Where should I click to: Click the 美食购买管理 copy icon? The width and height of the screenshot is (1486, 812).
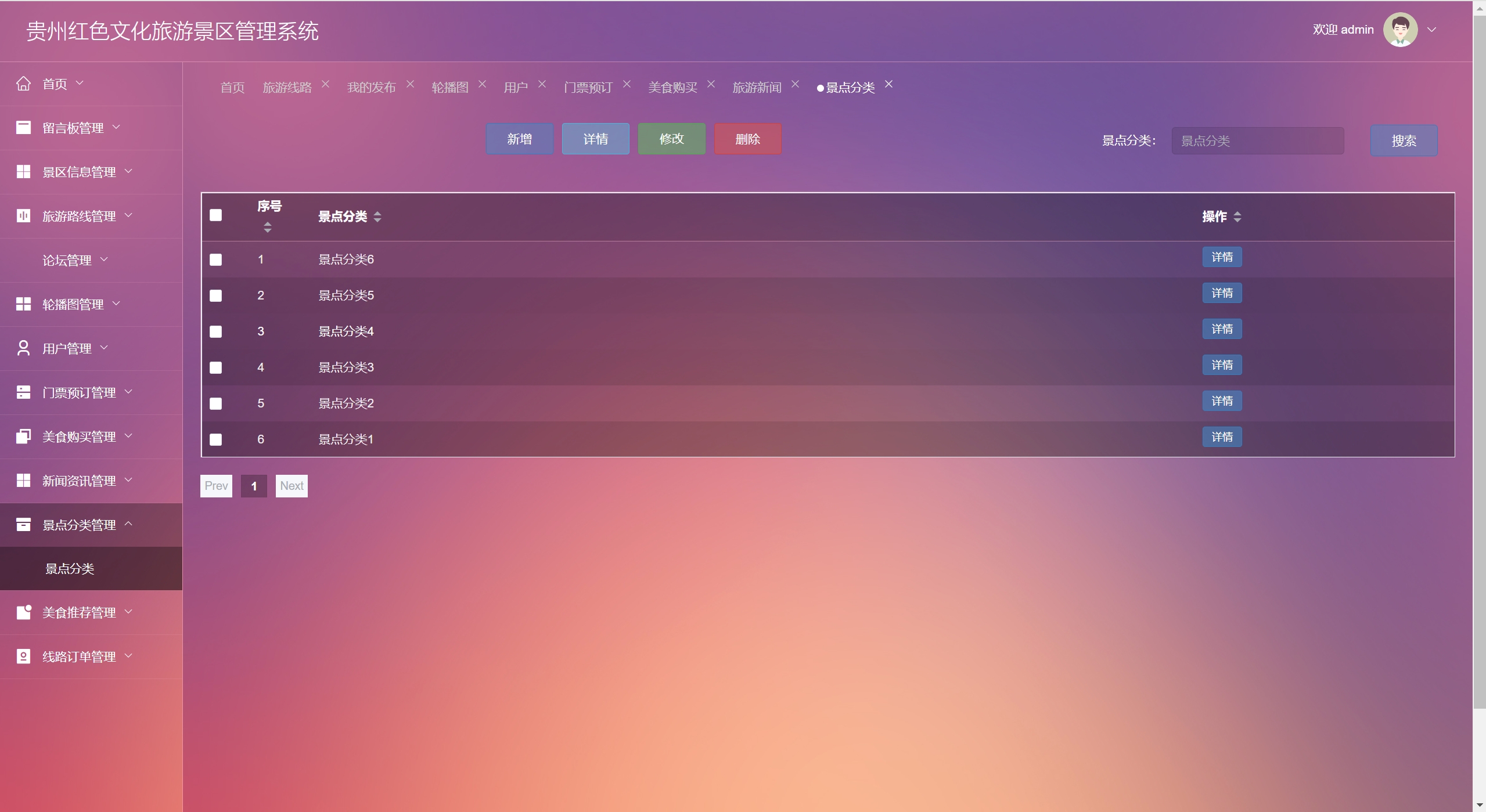[x=23, y=436]
